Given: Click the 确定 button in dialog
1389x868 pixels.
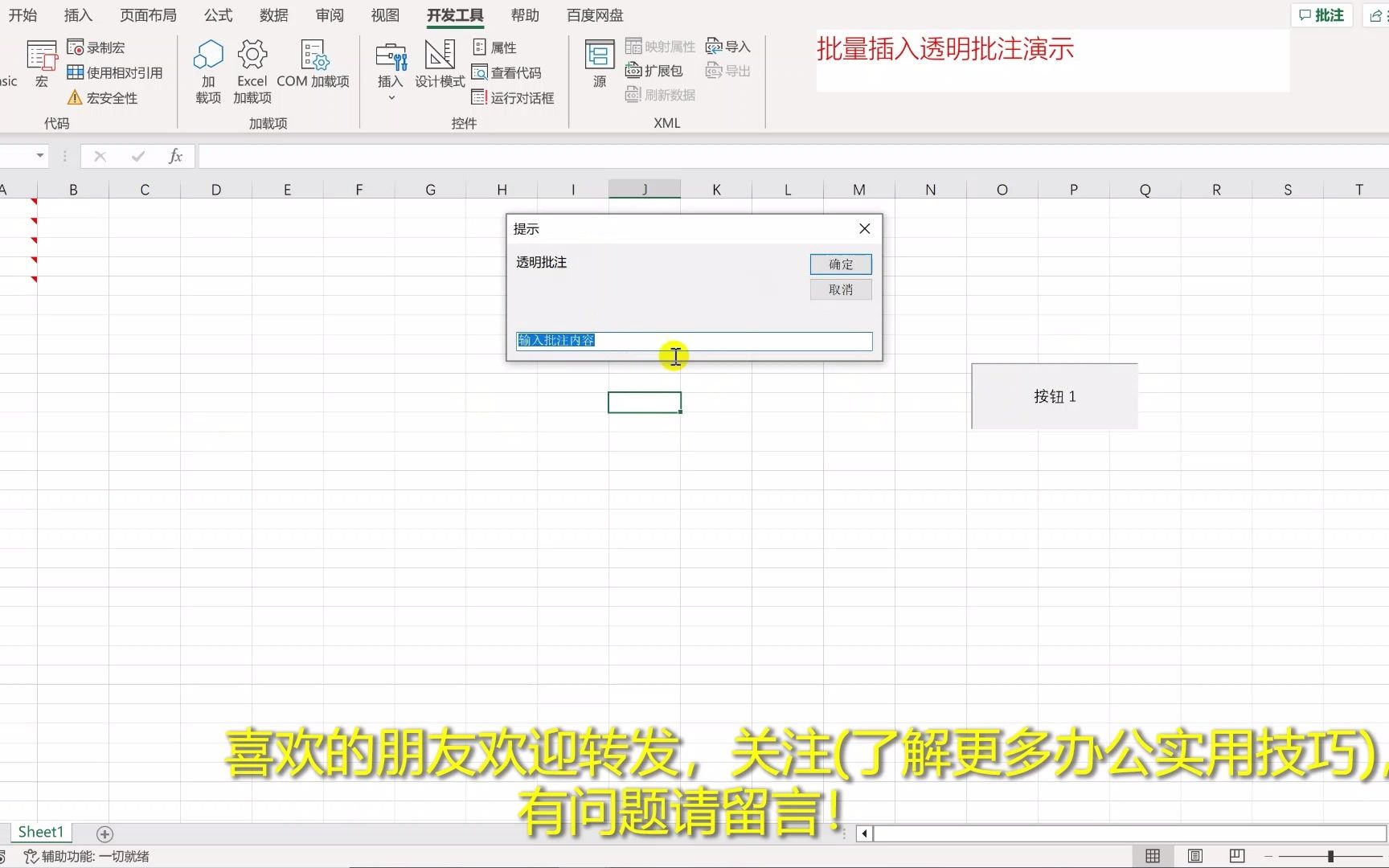Looking at the screenshot, I should [839, 264].
